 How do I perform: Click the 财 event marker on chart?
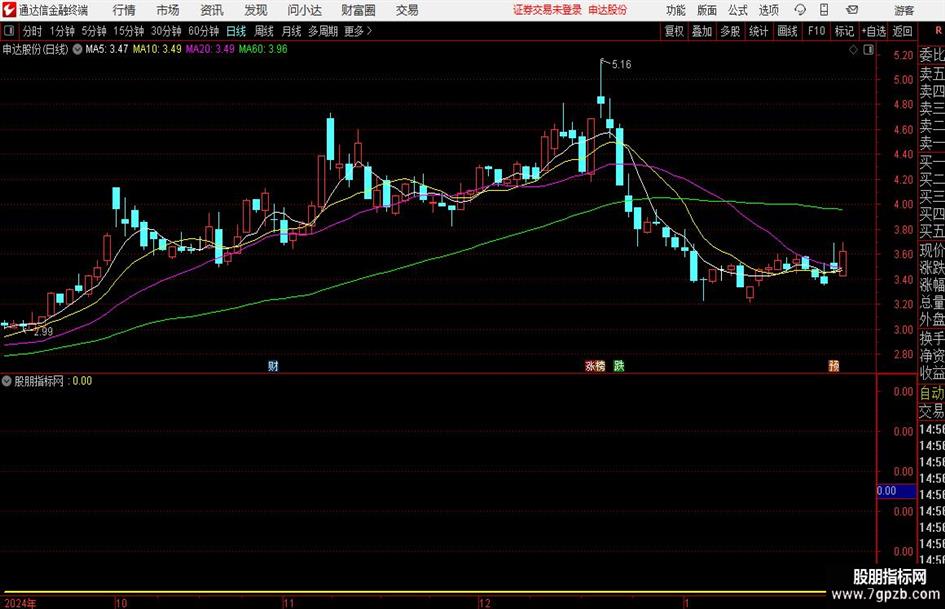click(x=273, y=366)
